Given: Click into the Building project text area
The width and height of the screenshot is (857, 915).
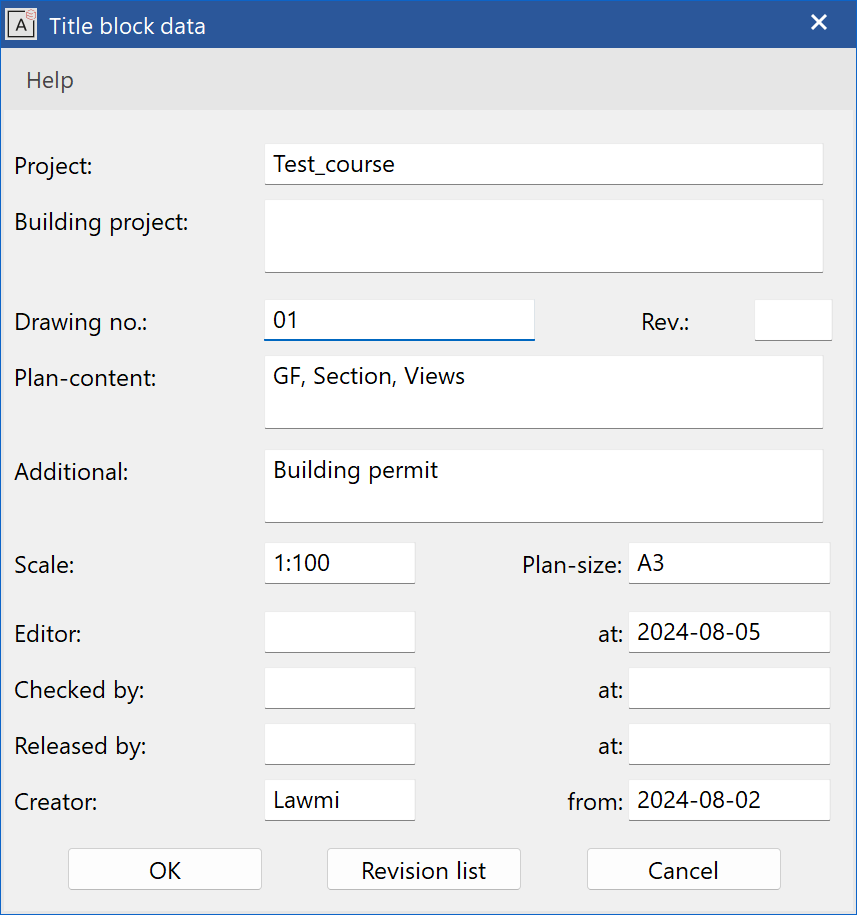Looking at the screenshot, I should [x=543, y=236].
